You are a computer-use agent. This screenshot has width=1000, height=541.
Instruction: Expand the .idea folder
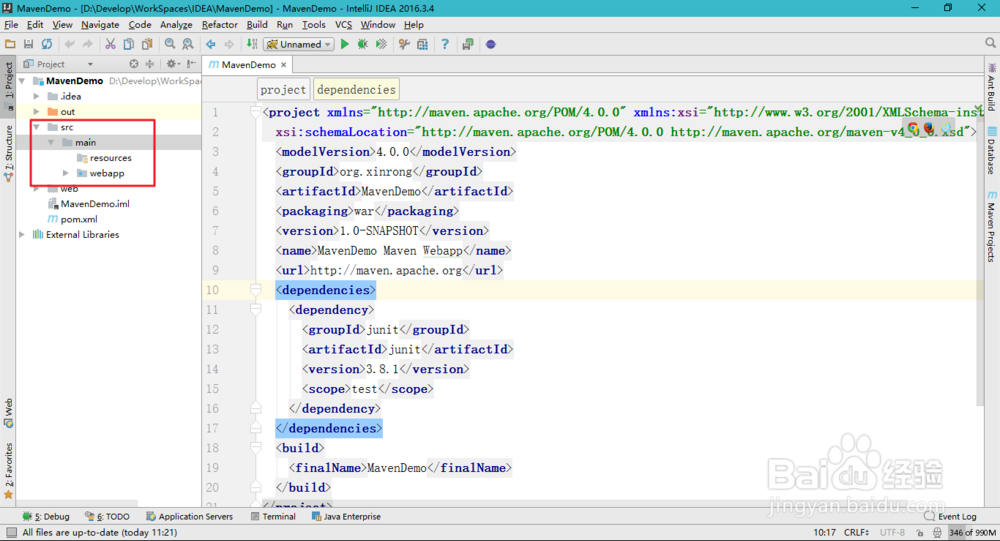coord(36,96)
